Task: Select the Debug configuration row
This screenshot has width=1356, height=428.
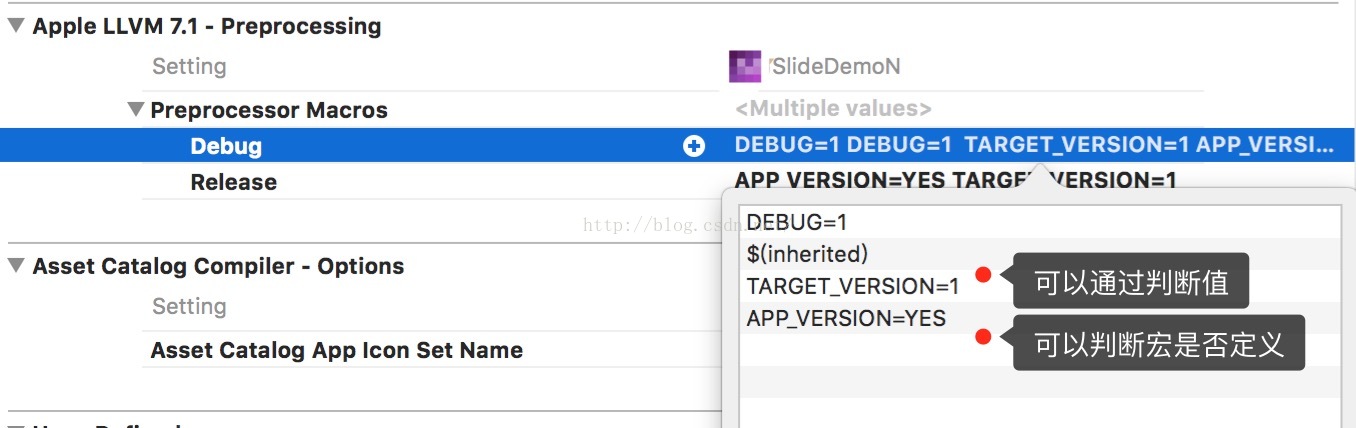Action: 226,146
